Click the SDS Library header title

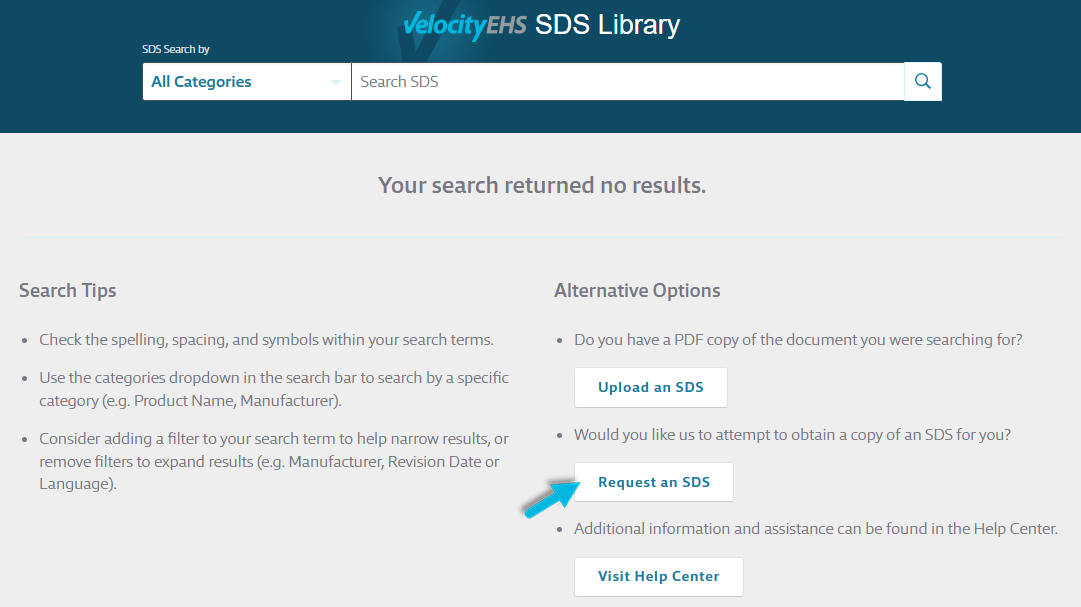click(607, 25)
